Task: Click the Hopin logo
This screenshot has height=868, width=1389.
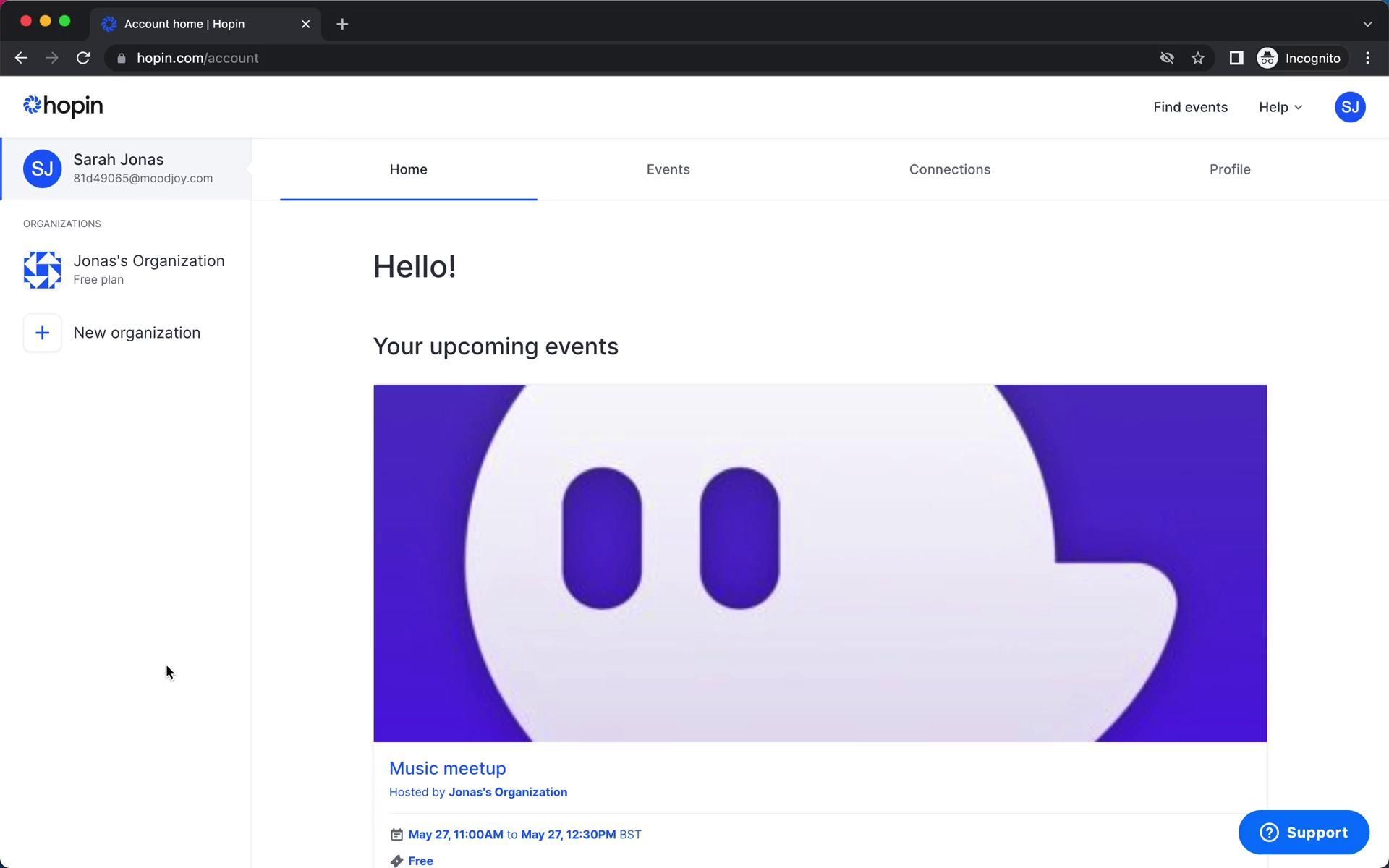Action: 63,106
